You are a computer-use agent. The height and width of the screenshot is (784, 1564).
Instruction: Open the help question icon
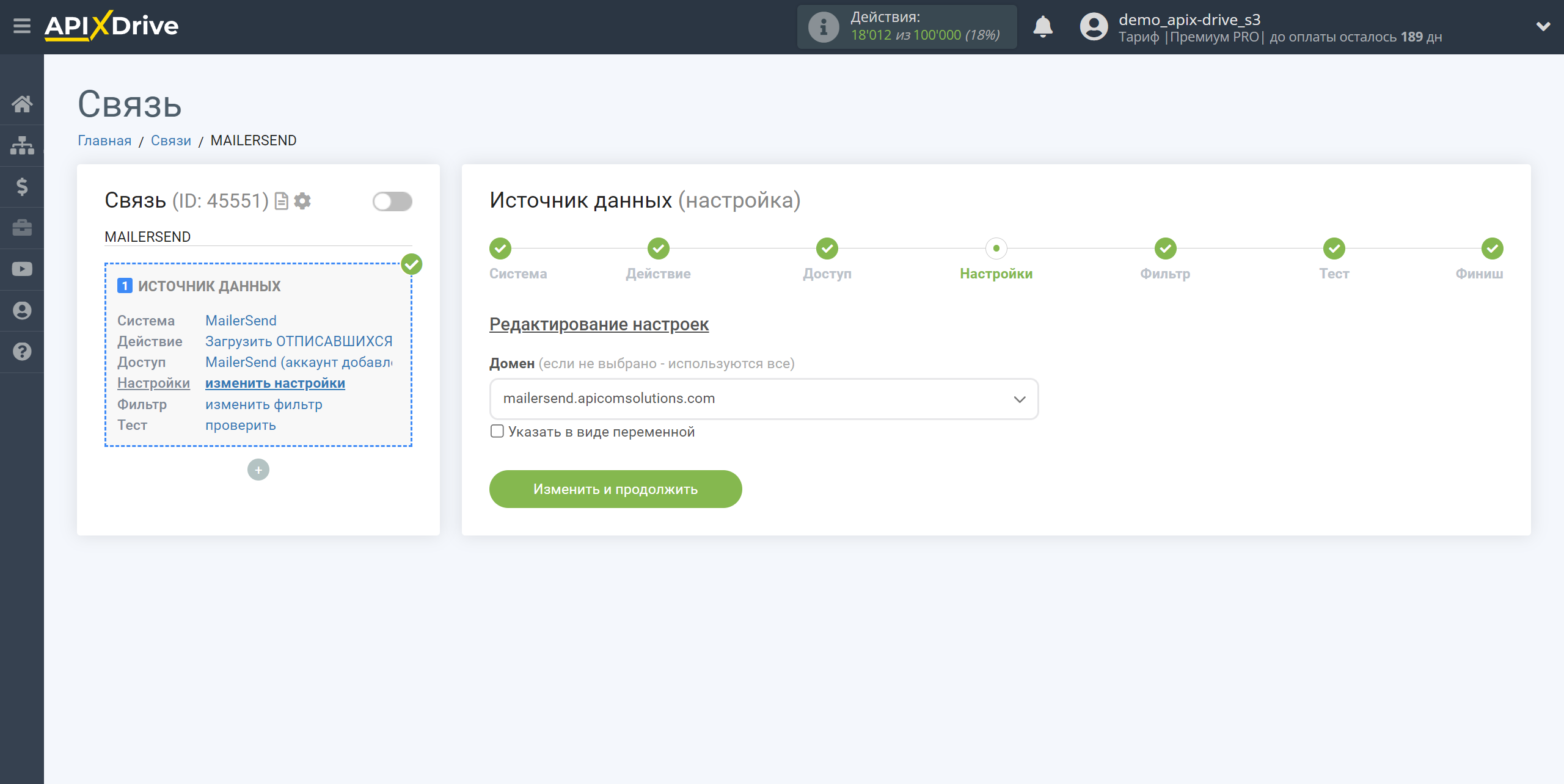pyautogui.click(x=22, y=352)
